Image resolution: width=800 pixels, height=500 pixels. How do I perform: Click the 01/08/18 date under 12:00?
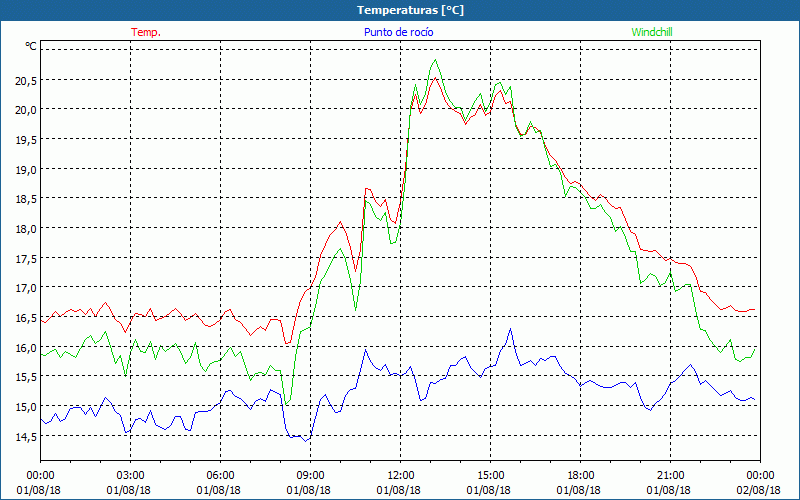[x=399, y=490]
